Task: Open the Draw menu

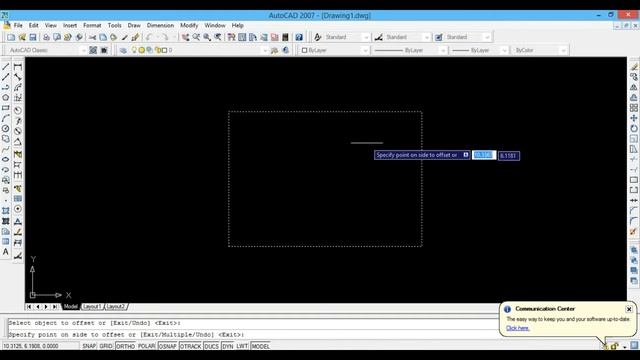Action: 134,25
